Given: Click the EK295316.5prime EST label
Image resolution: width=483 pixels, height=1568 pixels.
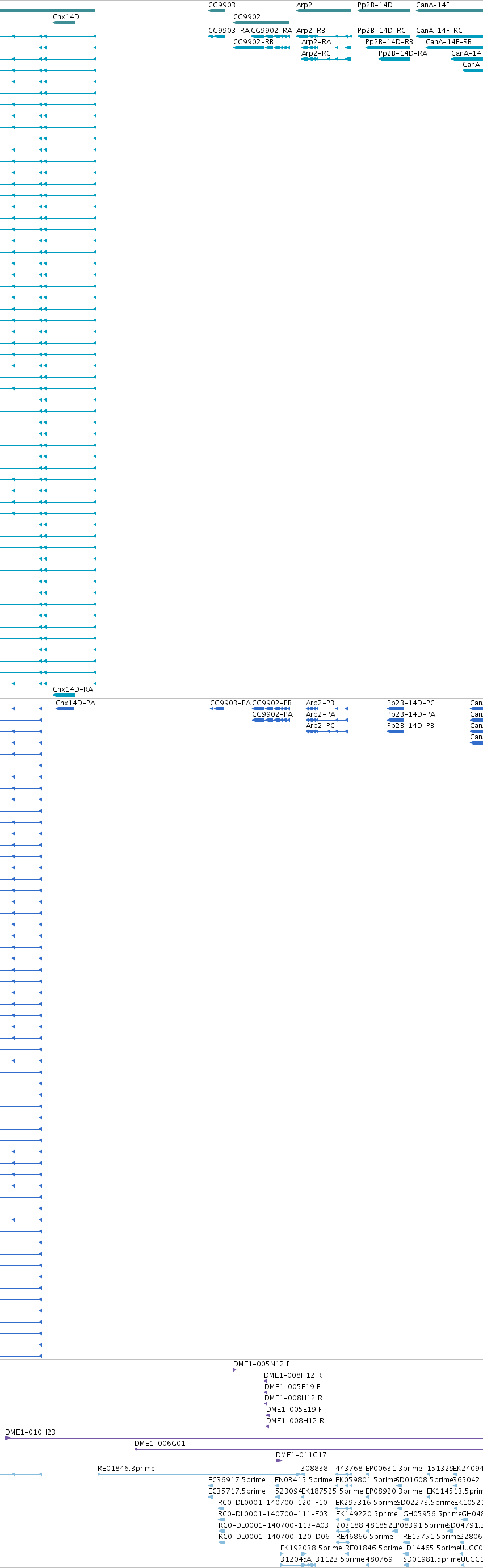Looking at the screenshot, I should [366, 1503].
